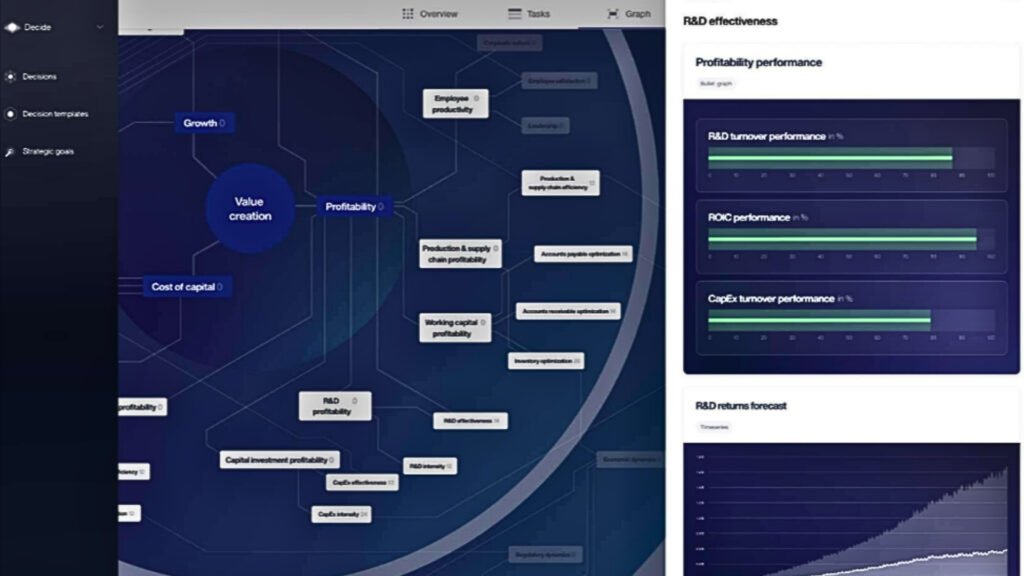The width and height of the screenshot is (1024, 576).
Task: Click the Growth node
Action: [204, 123]
